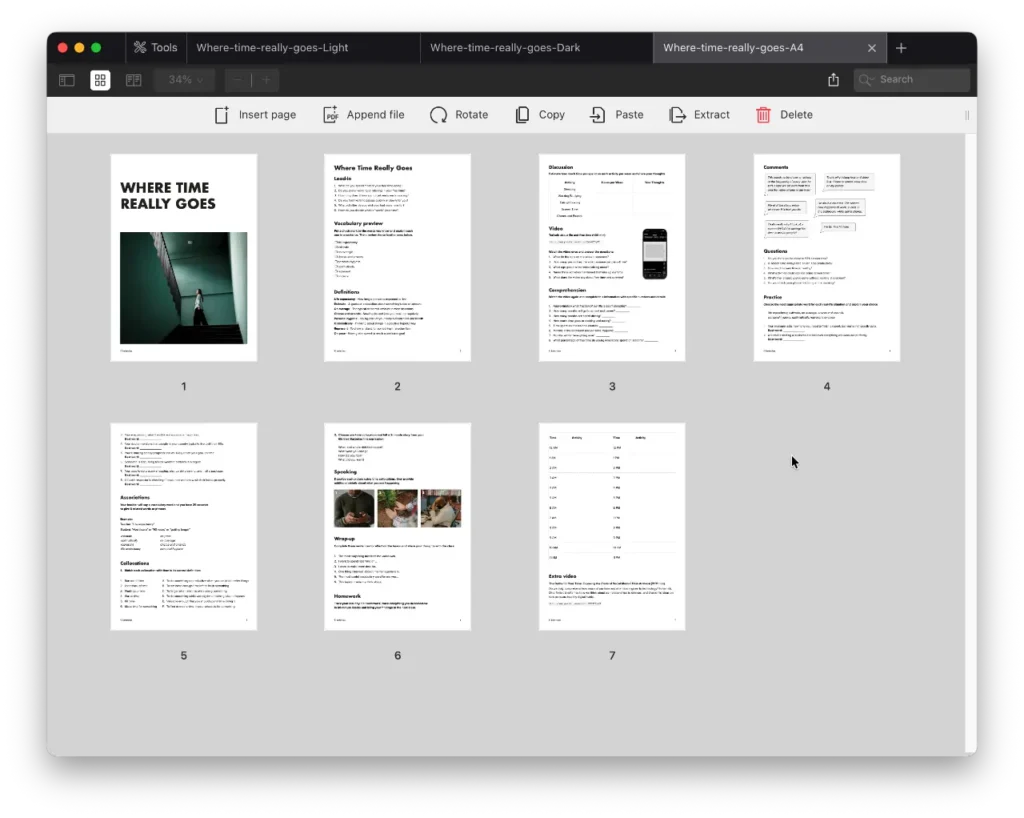Click the Insert page icon

tap(222, 115)
